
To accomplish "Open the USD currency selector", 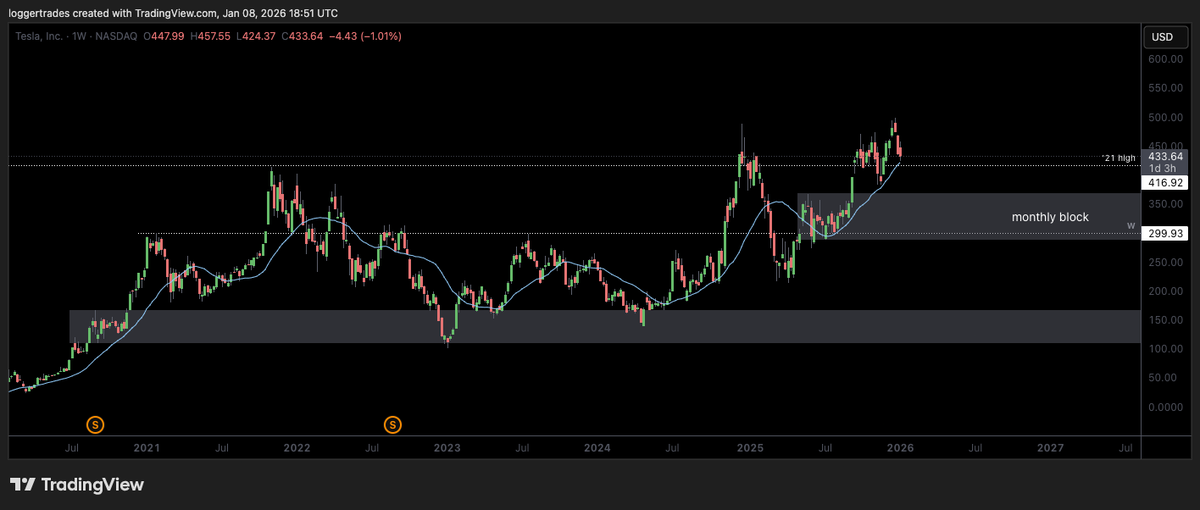I will click(x=1163, y=37).
